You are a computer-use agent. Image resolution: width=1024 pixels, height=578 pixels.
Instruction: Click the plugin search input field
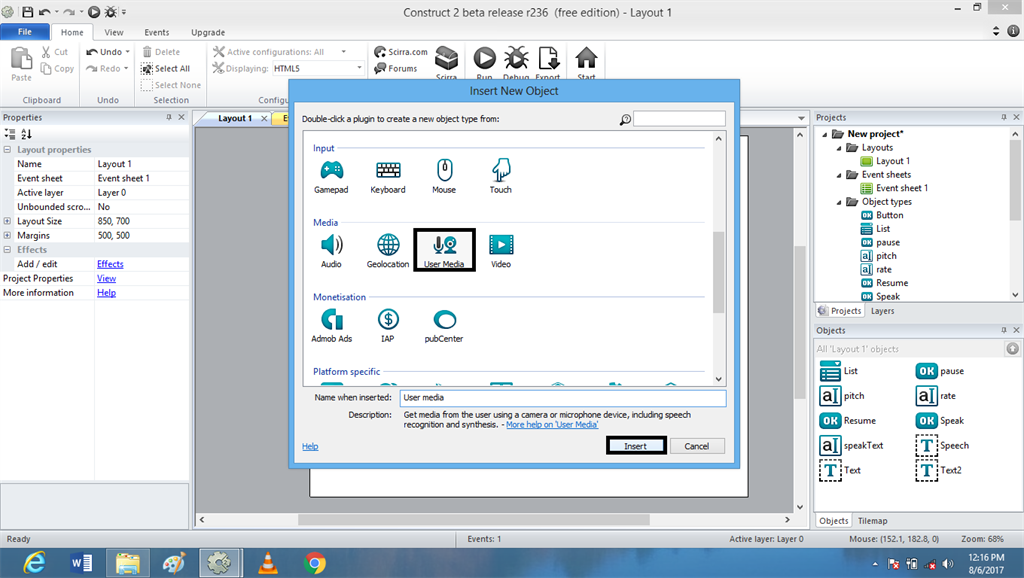[x=679, y=119]
